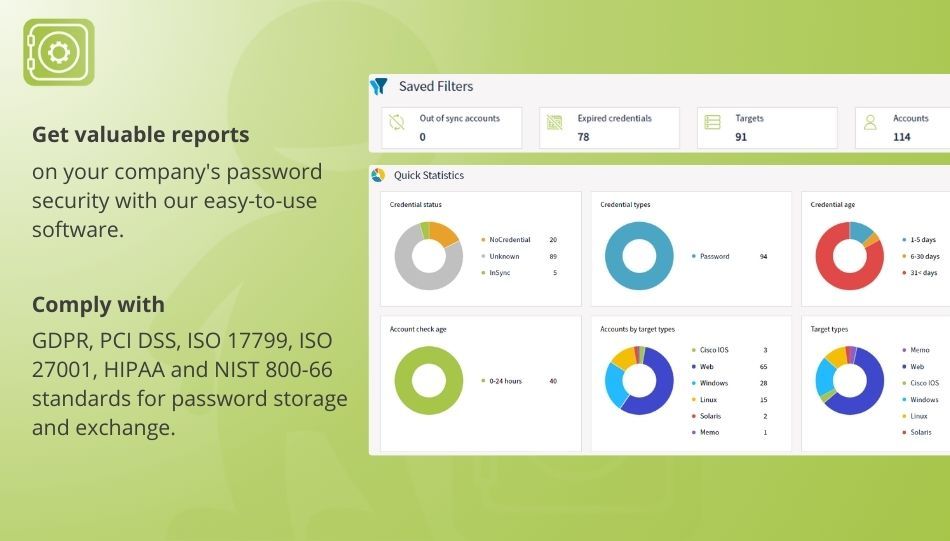Click Memo in Target types legend
The height and width of the screenshot is (541, 950).
coord(915,350)
